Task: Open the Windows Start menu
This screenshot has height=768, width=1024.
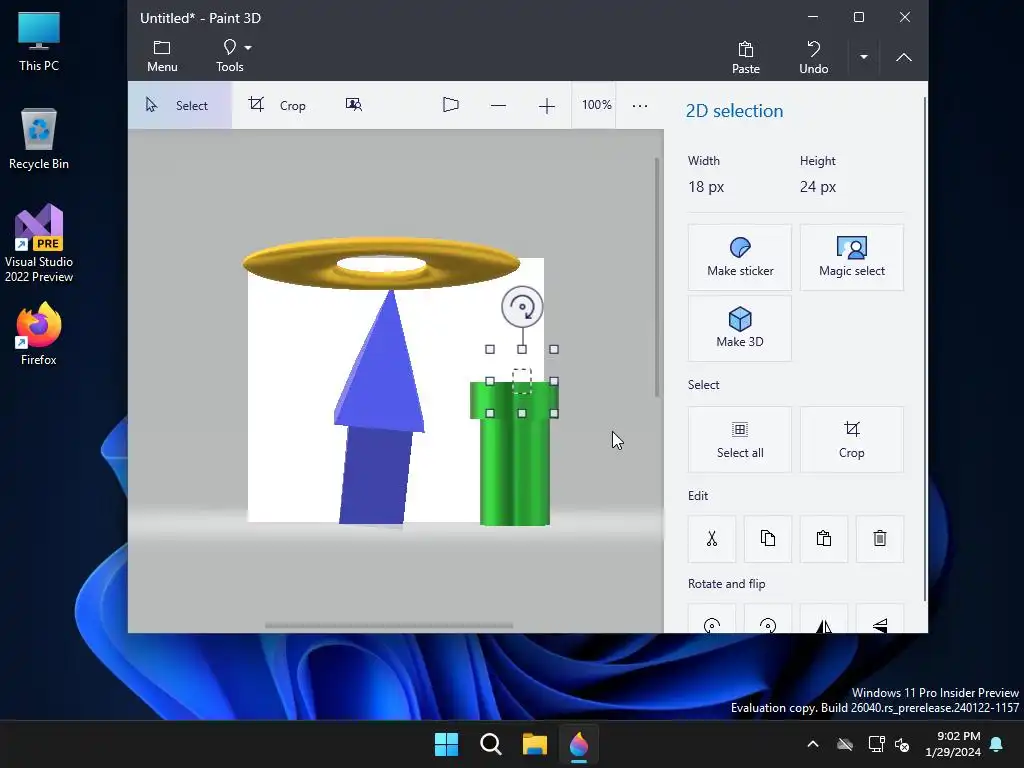Action: tap(447, 744)
